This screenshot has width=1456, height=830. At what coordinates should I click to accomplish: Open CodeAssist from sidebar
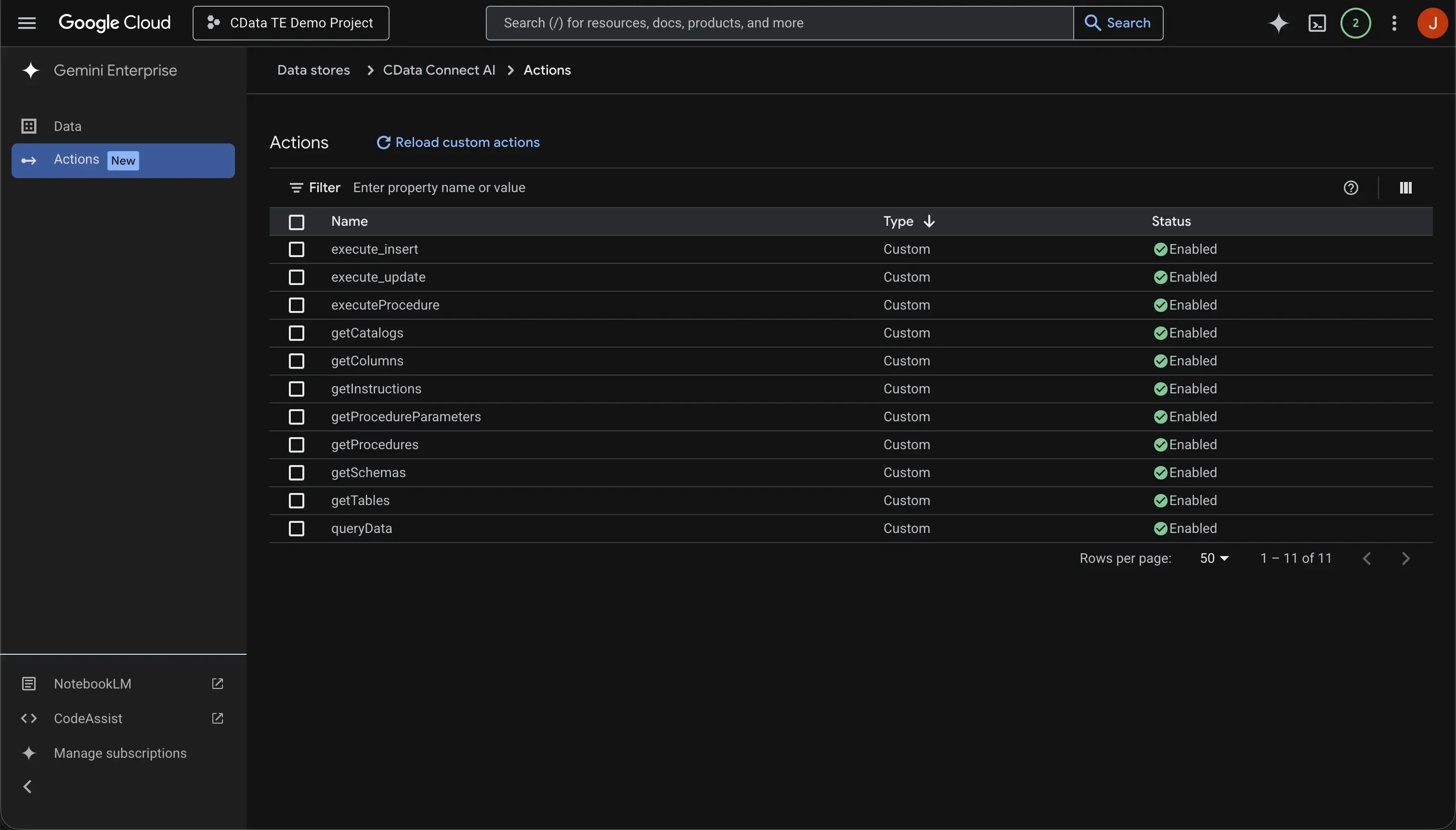click(x=123, y=718)
